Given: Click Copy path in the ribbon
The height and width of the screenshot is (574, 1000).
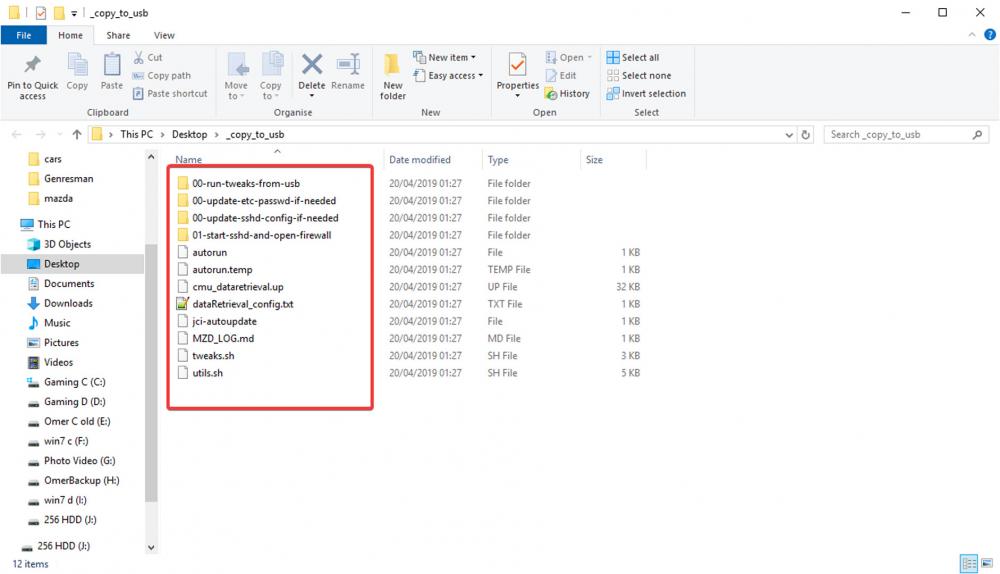Looking at the screenshot, I should pyautogui.click(x=161, y=75).
